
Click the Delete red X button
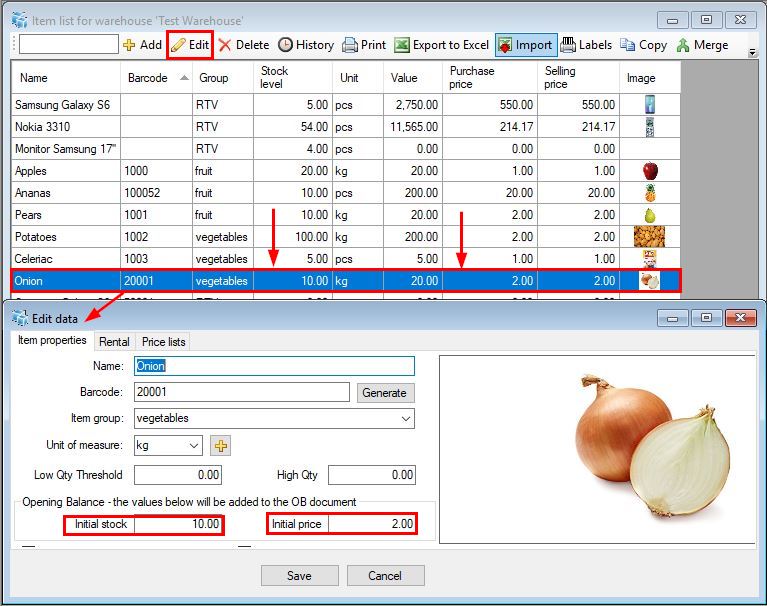pyautogui.click(x=244, y=45)
